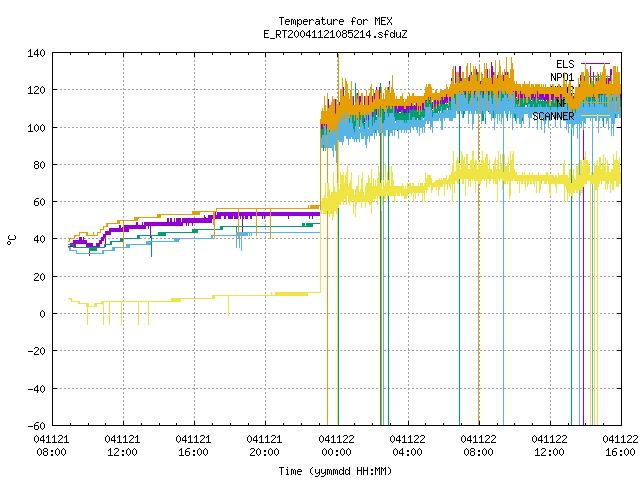The height and width of the screenshot is (480, 640).
Task: Select the filename E_RT20041121085214.sfduZ subtitle
Action: click(335, 34)
